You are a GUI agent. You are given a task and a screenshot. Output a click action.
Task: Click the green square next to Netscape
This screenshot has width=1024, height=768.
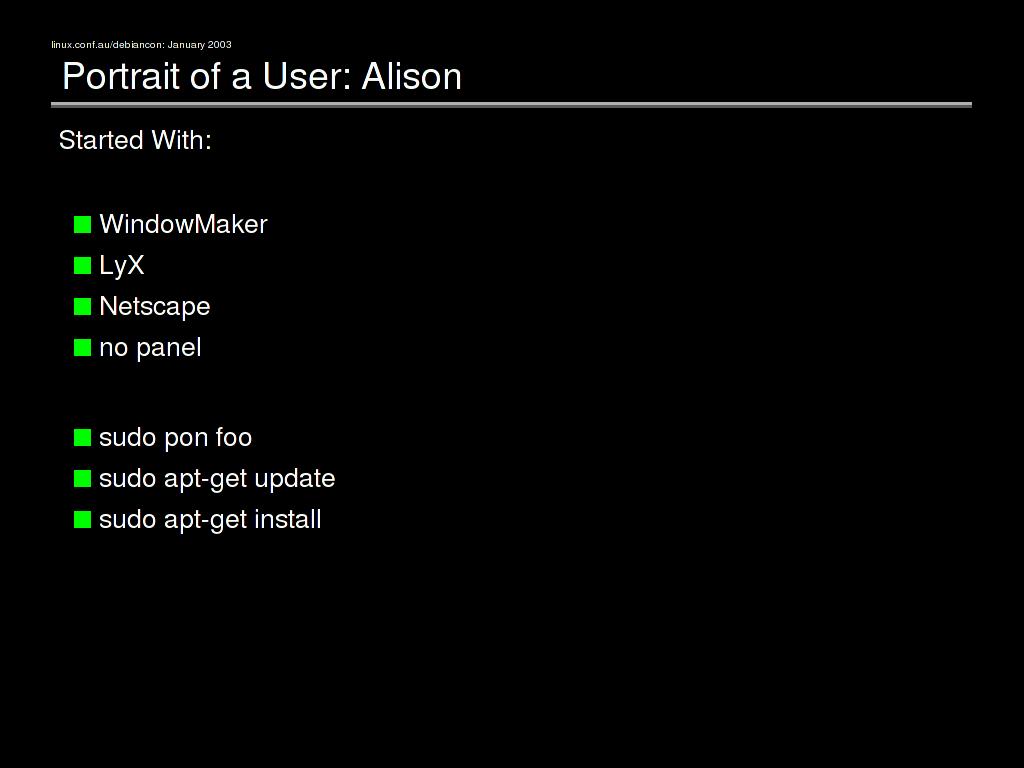(82, 306)
